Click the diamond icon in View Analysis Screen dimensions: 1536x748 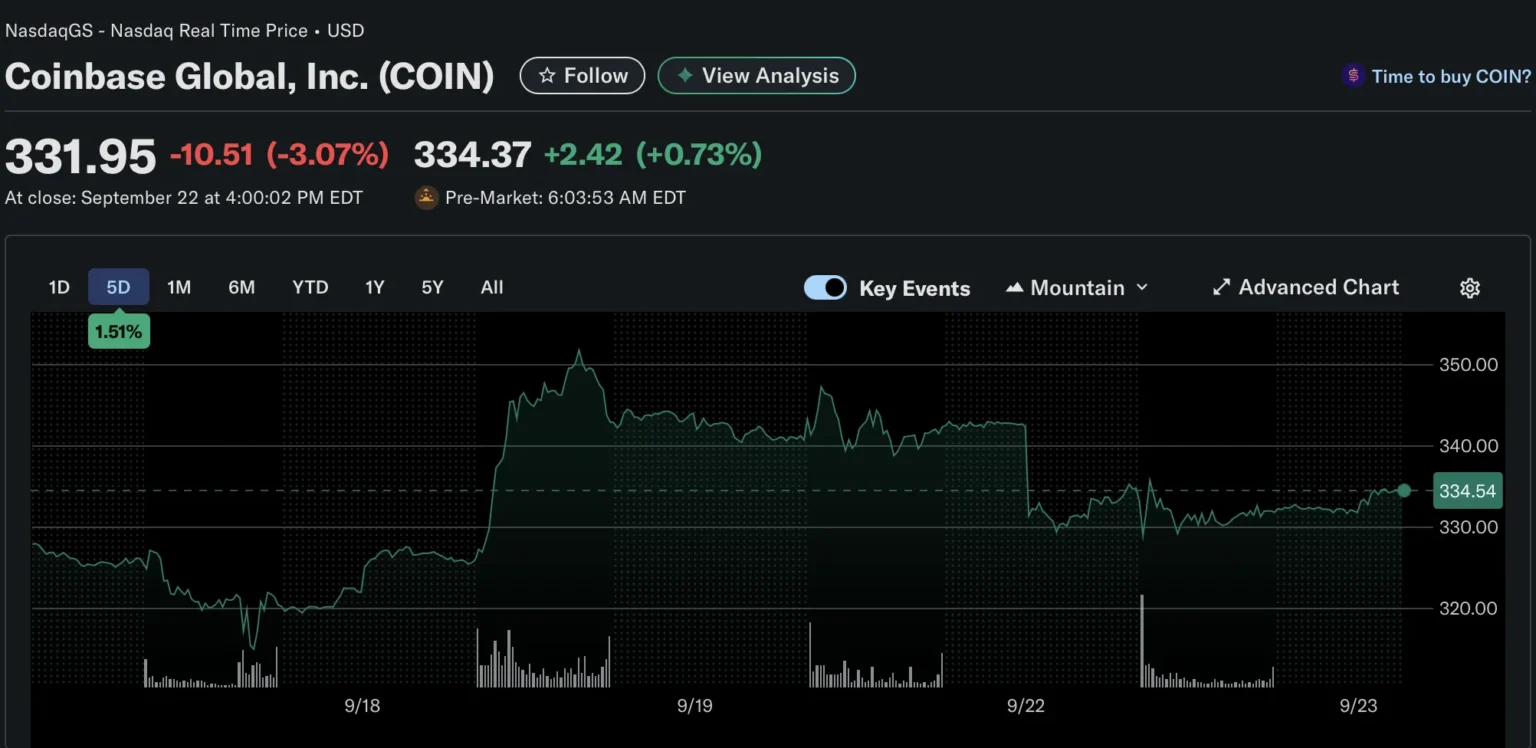click(686, 75)
